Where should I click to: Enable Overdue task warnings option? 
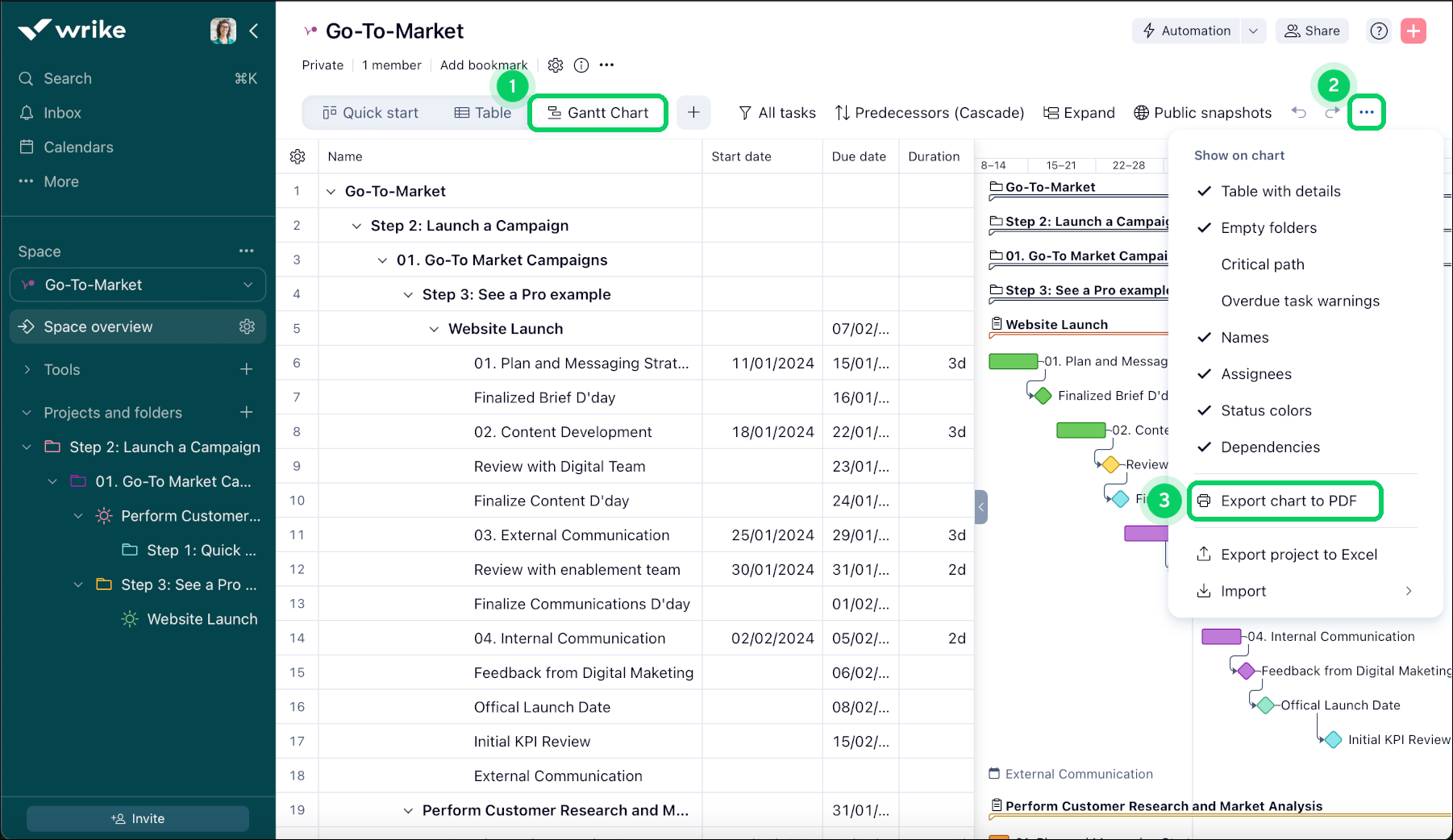point(1301,300)
